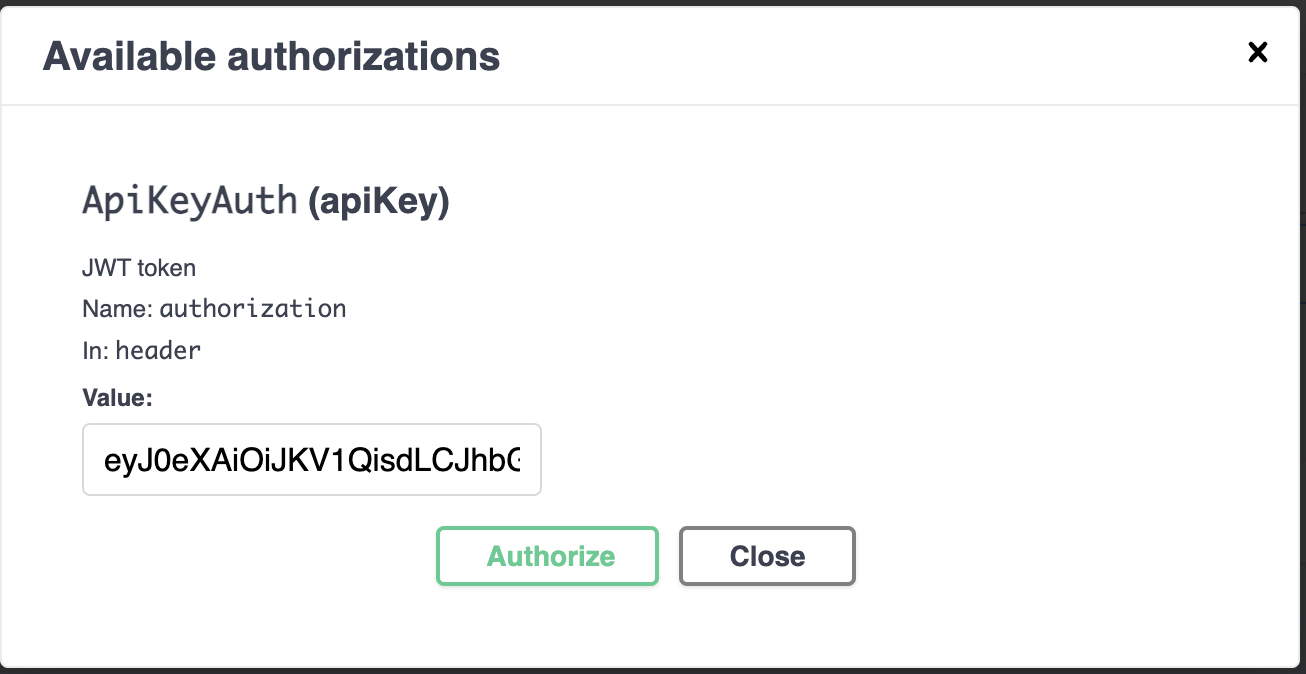The height and width of the screenshot is (674, 1306).
Task: Click the "In:" label
Action: [x=95, y=350]
